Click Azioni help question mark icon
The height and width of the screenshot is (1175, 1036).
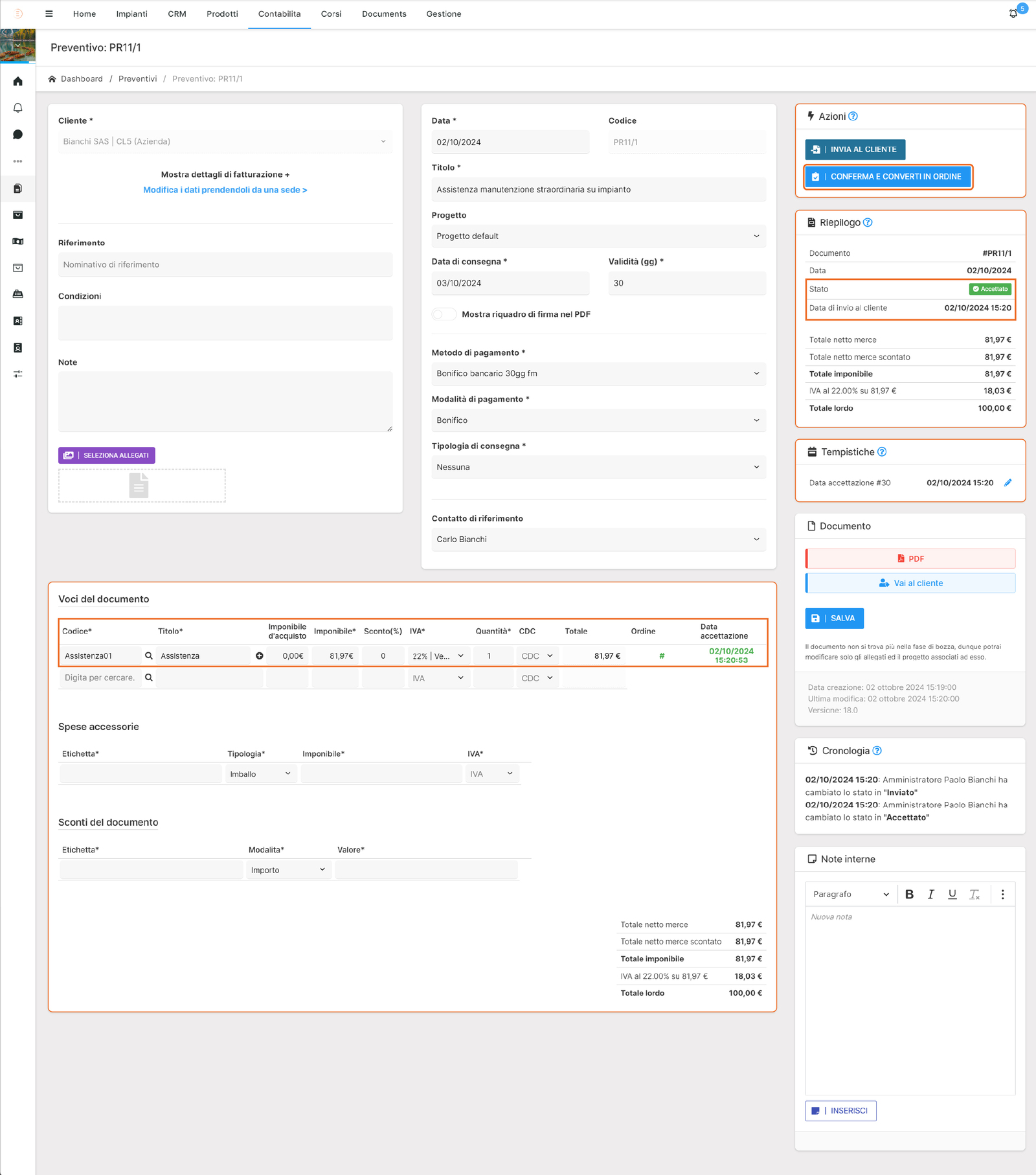click(853, 117)
